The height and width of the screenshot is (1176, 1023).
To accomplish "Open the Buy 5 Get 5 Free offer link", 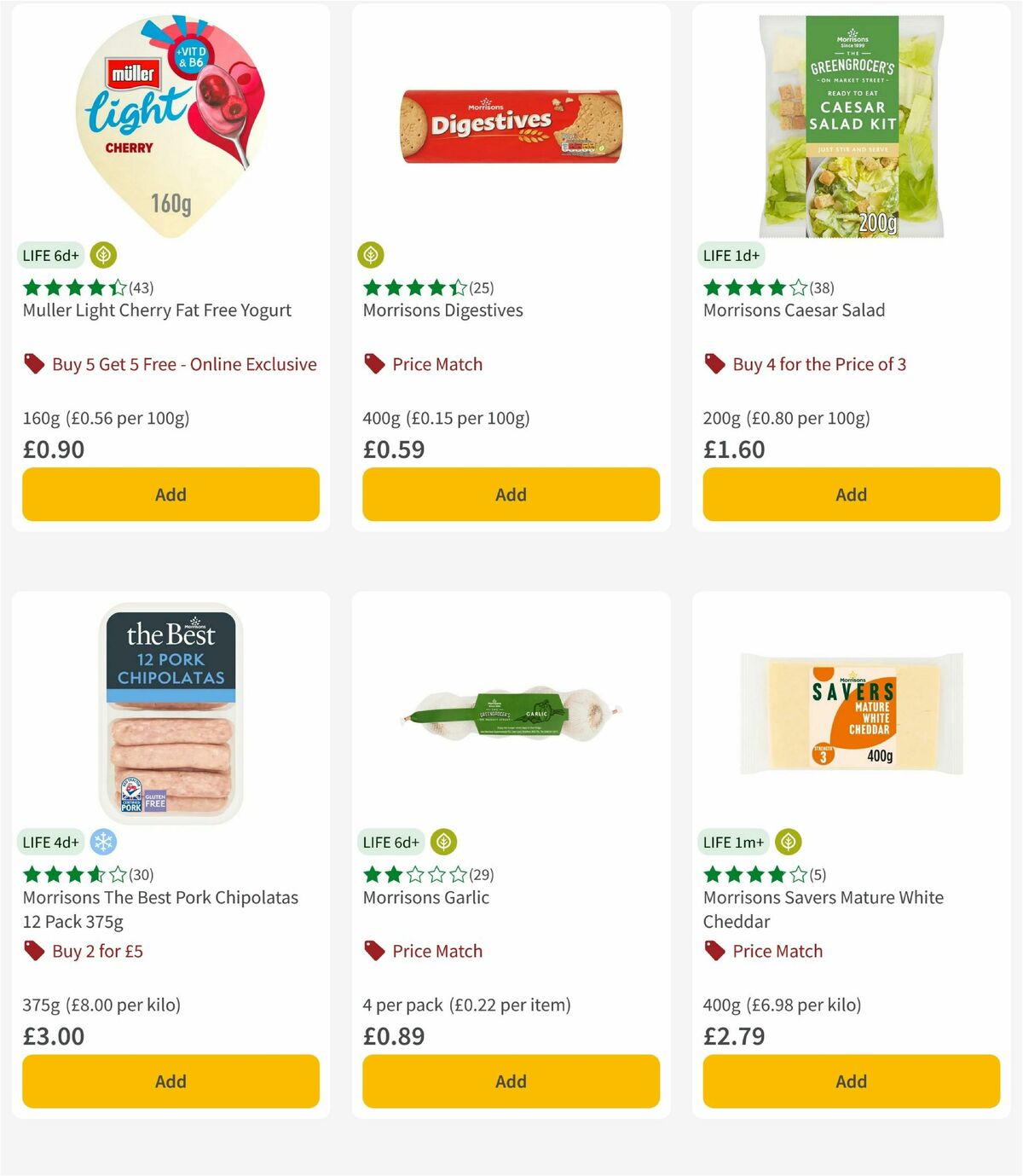I will (184, 363).
